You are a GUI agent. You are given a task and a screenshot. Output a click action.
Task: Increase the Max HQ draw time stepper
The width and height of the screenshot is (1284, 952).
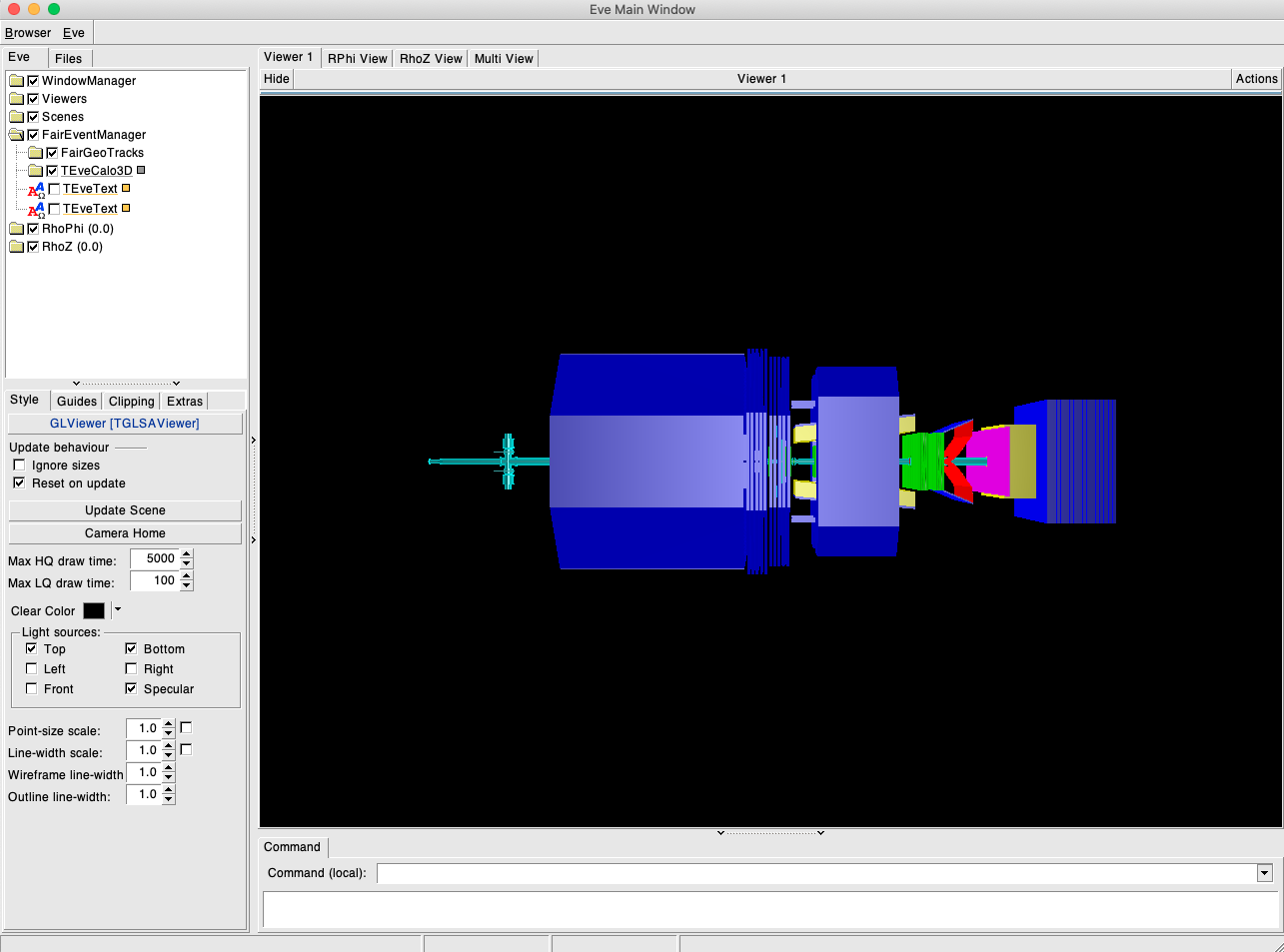pos(187,553)
